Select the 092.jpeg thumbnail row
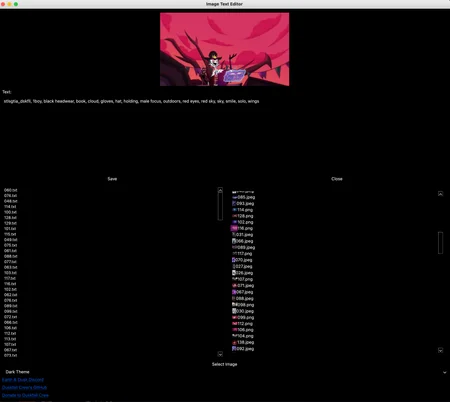This screenshot has height=402, width=450. (243, 349)
